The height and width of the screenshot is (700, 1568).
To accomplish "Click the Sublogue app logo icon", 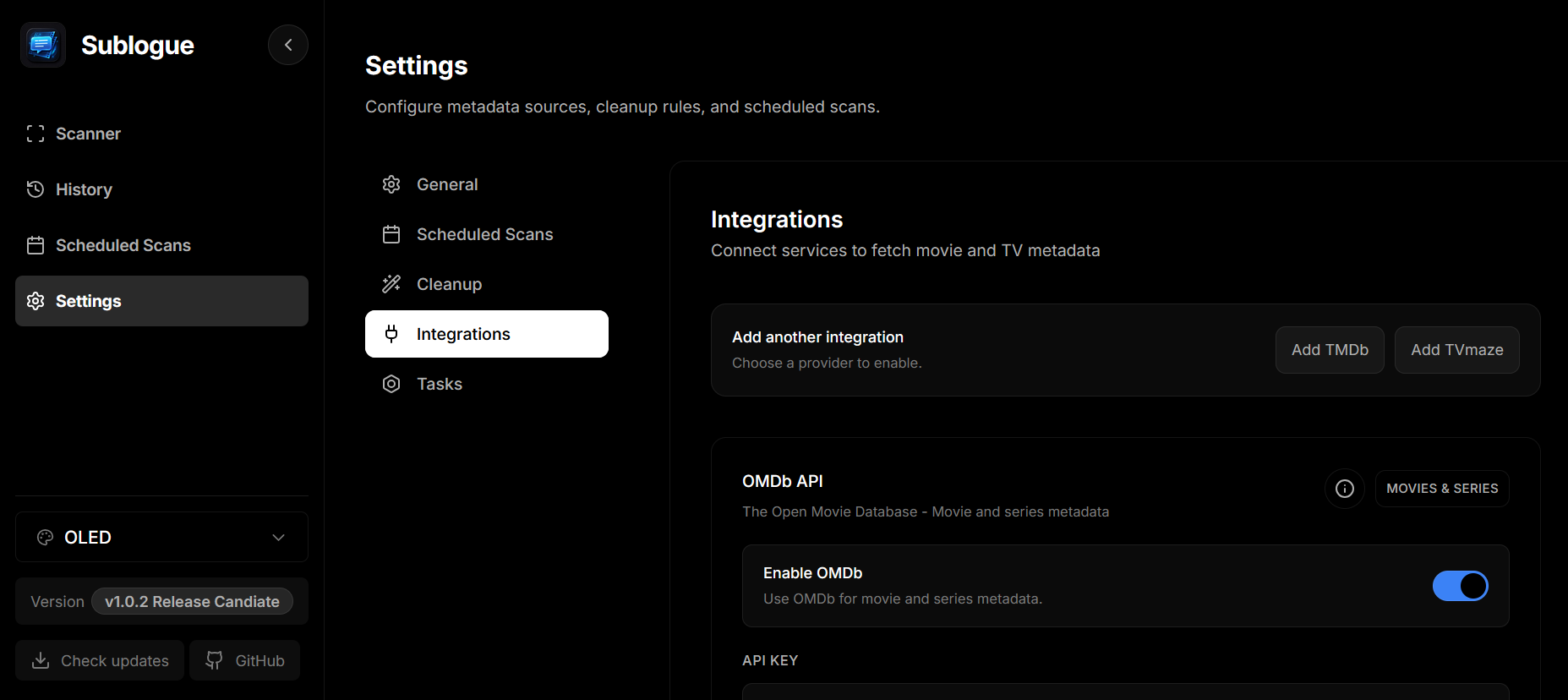I will (x=43, y=45).
